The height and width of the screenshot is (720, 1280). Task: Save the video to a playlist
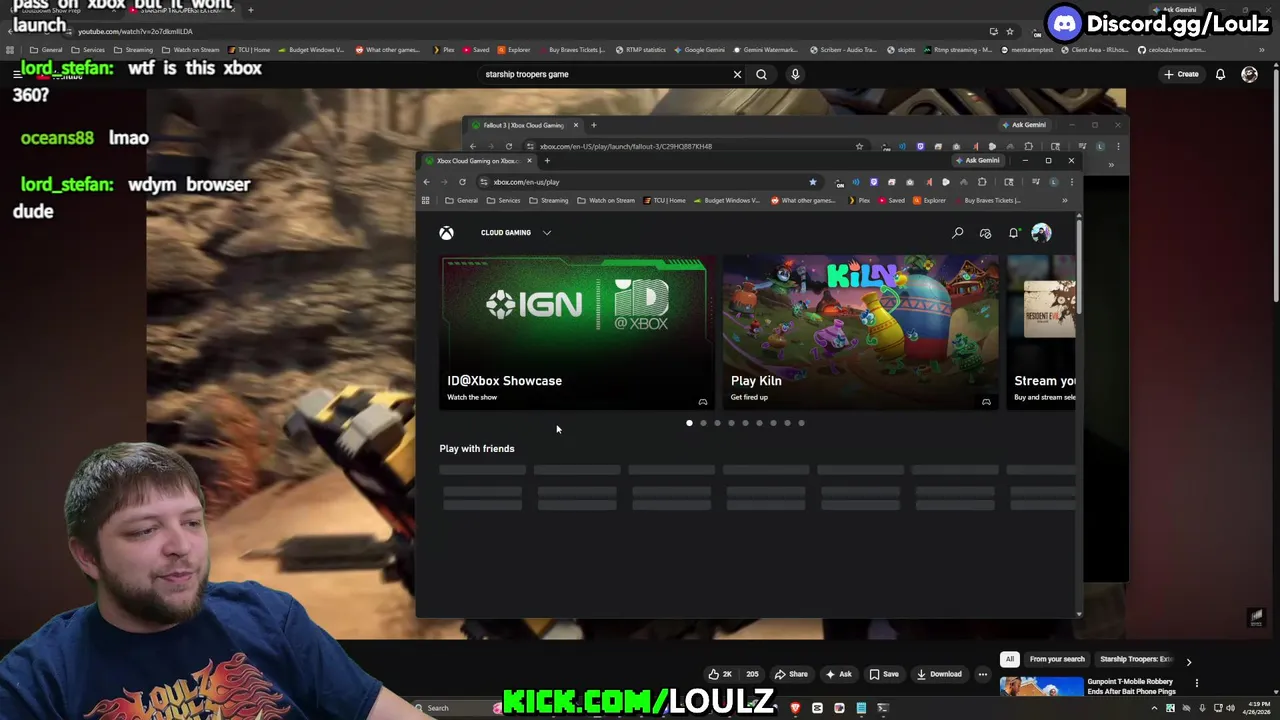883,674
